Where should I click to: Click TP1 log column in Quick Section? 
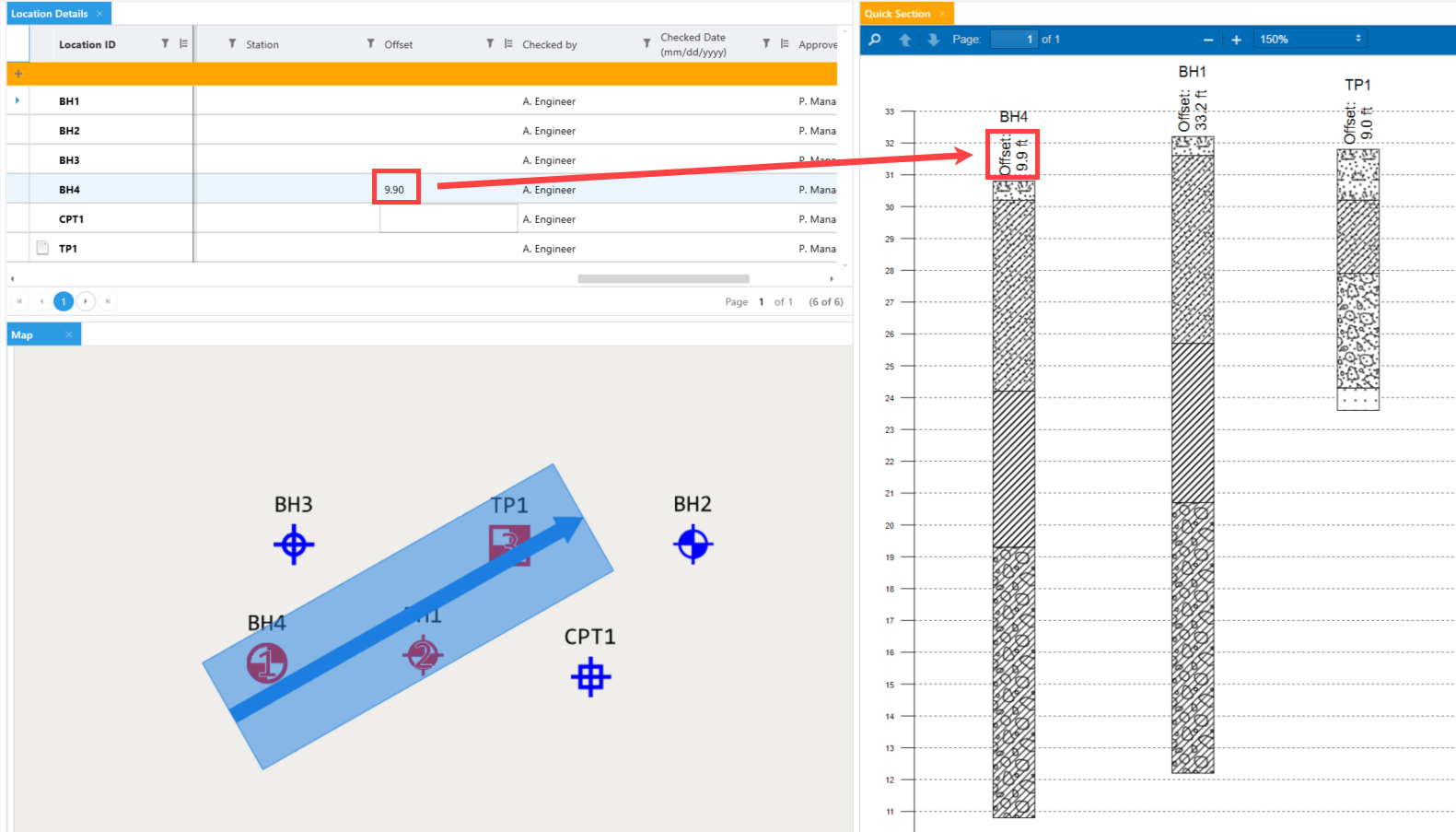1358,279
